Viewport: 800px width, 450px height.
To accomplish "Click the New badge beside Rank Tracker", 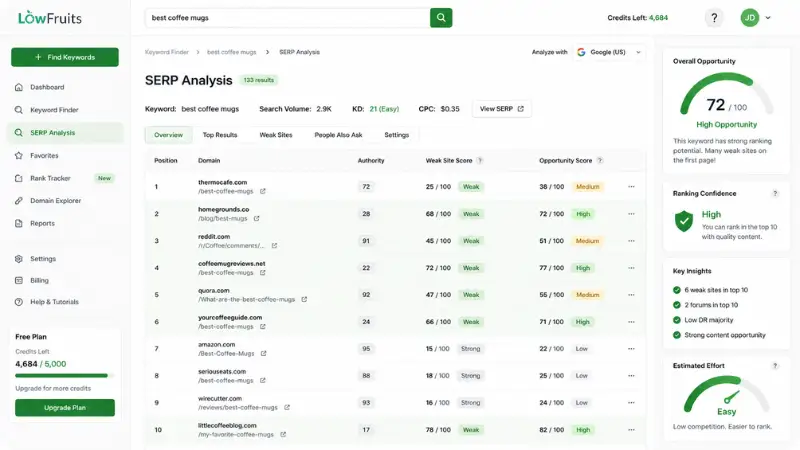I will 104,178.
